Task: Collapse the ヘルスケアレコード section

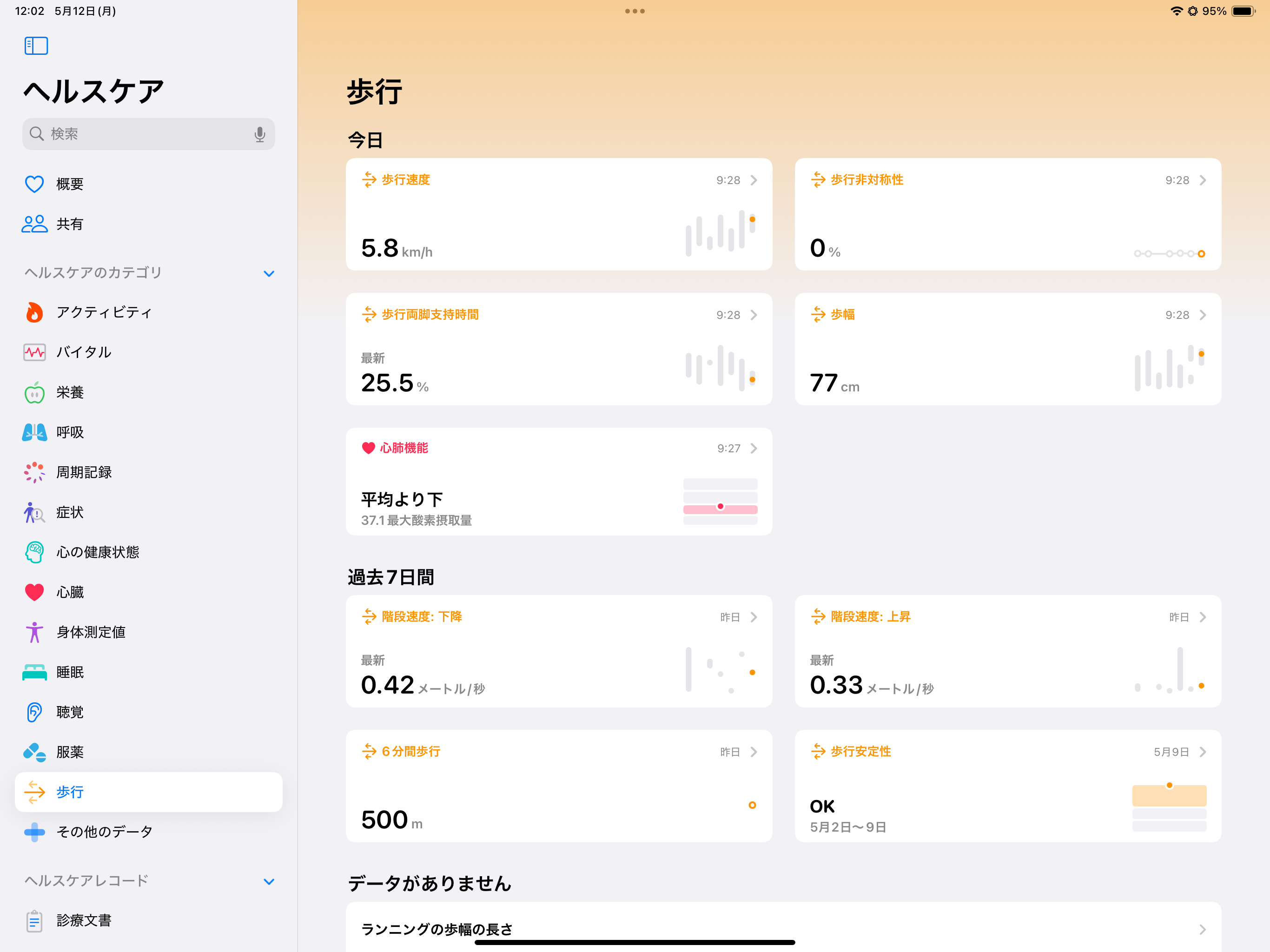Action: pos(269,882)
